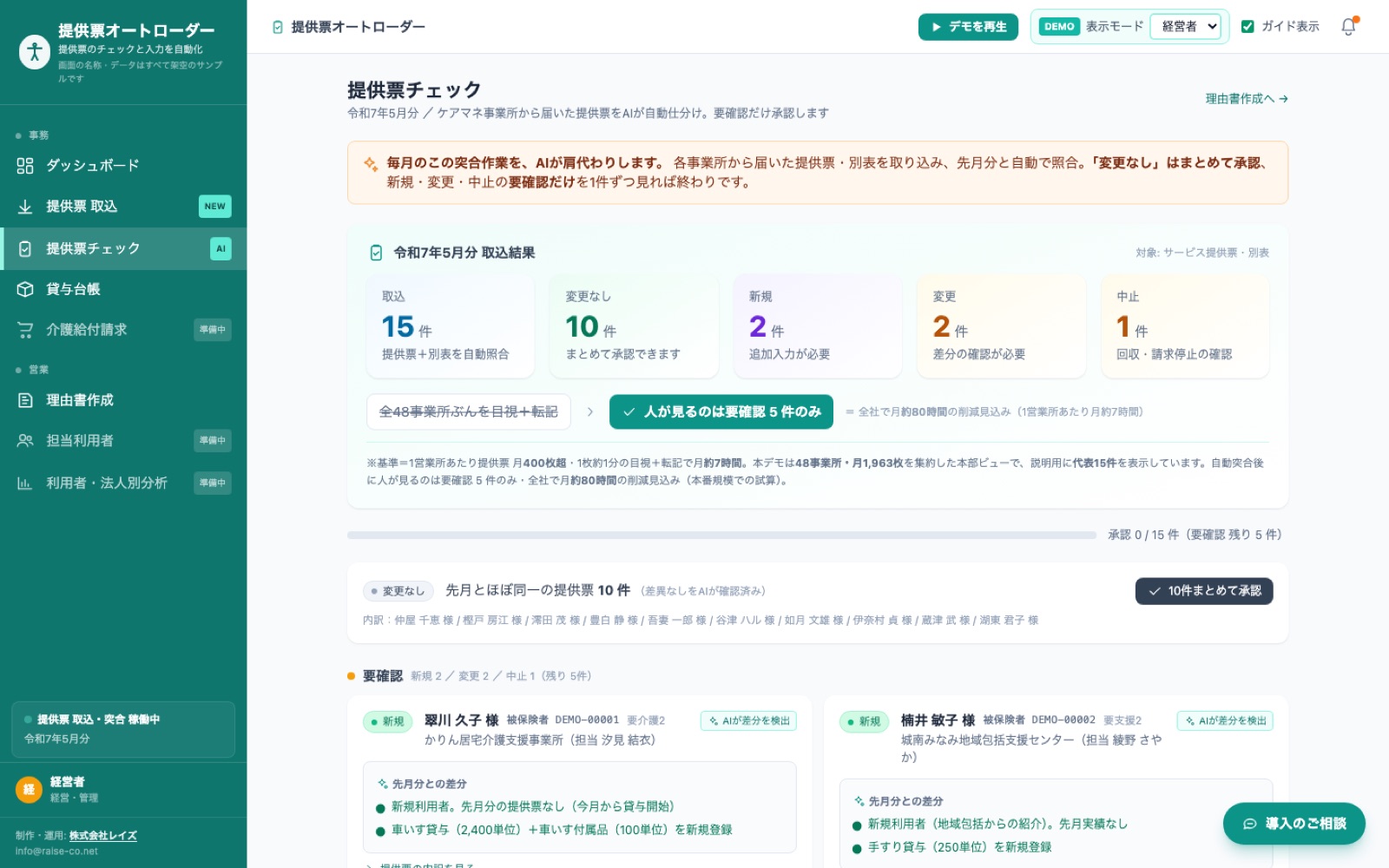Open the 楠井 敏子 様 name heading
Screen dimensions: 1389x868
tap(938, 720)
